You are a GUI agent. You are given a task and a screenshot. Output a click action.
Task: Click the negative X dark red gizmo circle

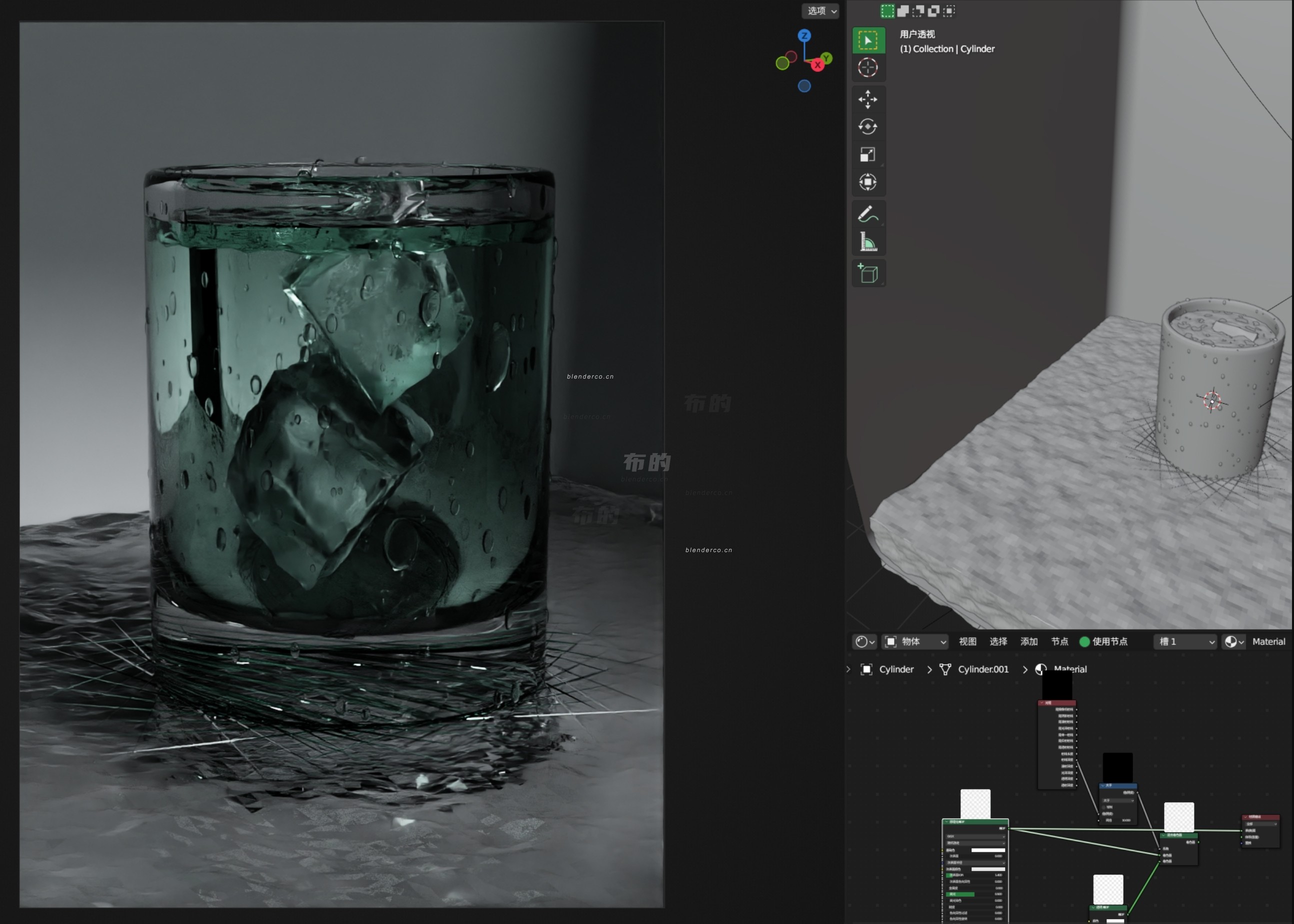[791, 57]
